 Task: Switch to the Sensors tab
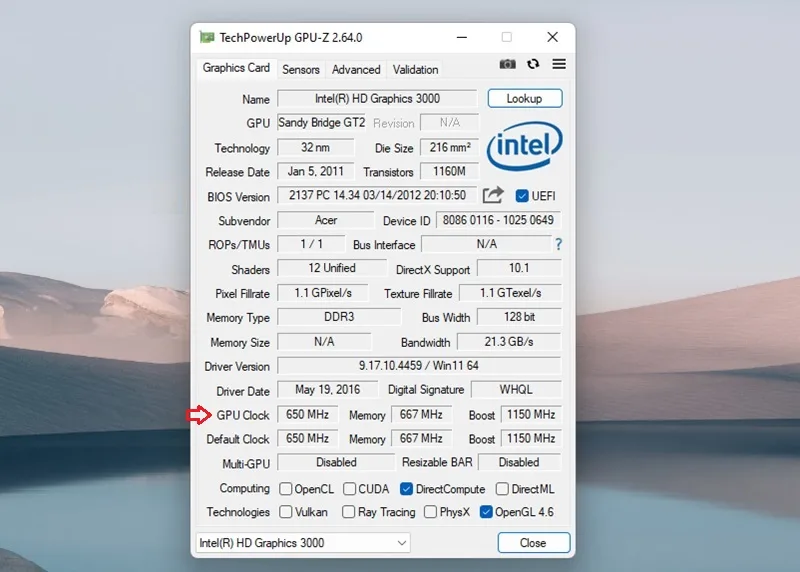(301, 69)
